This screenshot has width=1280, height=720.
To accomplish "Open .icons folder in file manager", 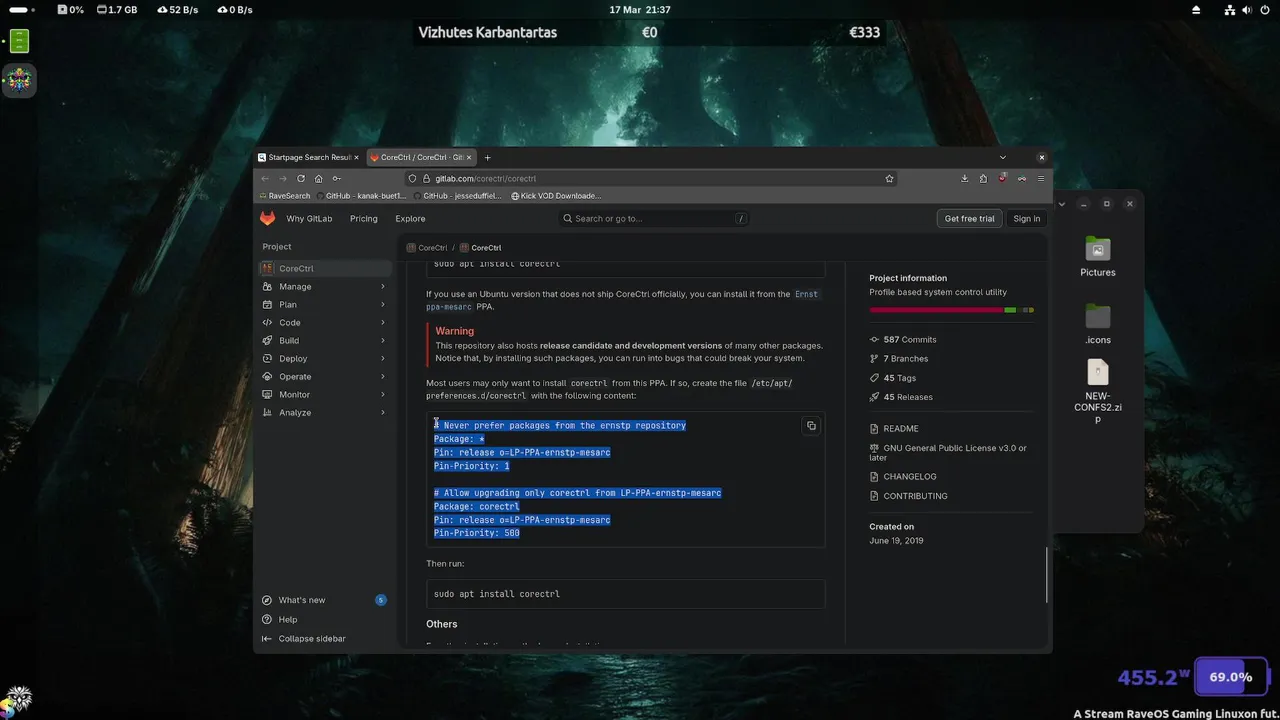I will click(x=1097, y=324).
